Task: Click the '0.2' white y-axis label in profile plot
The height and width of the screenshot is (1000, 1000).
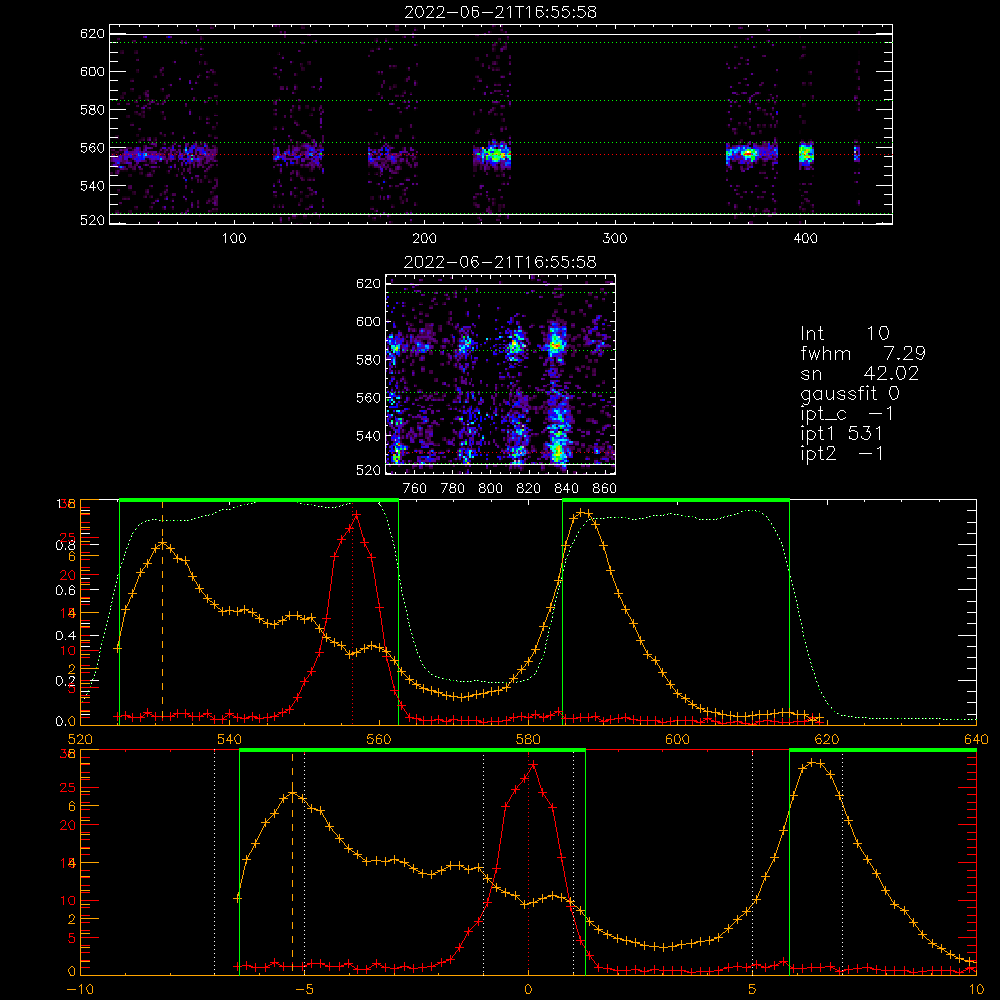Action: click(x=65, y=680)
